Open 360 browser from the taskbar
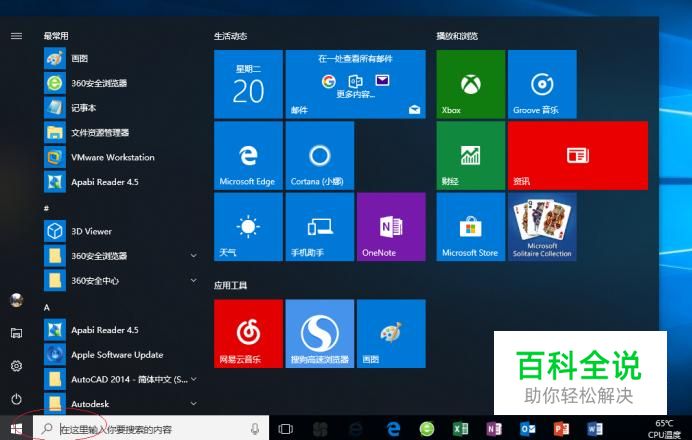The image size is (692, 440). (427, 429)
